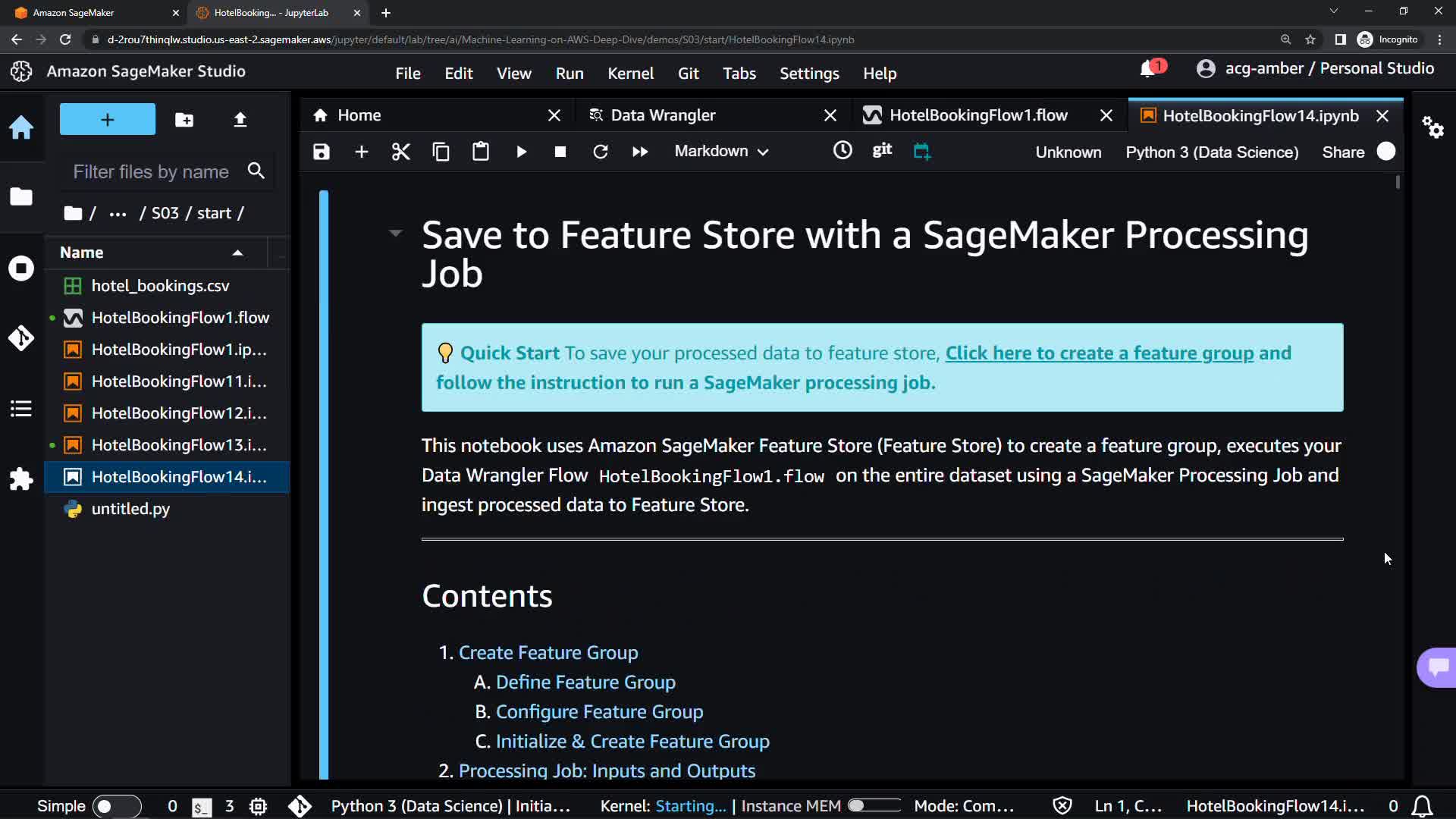Open the Markdown cell type dropdown
The width and height of the screenshot is (1456, 819).
point(721,152)
